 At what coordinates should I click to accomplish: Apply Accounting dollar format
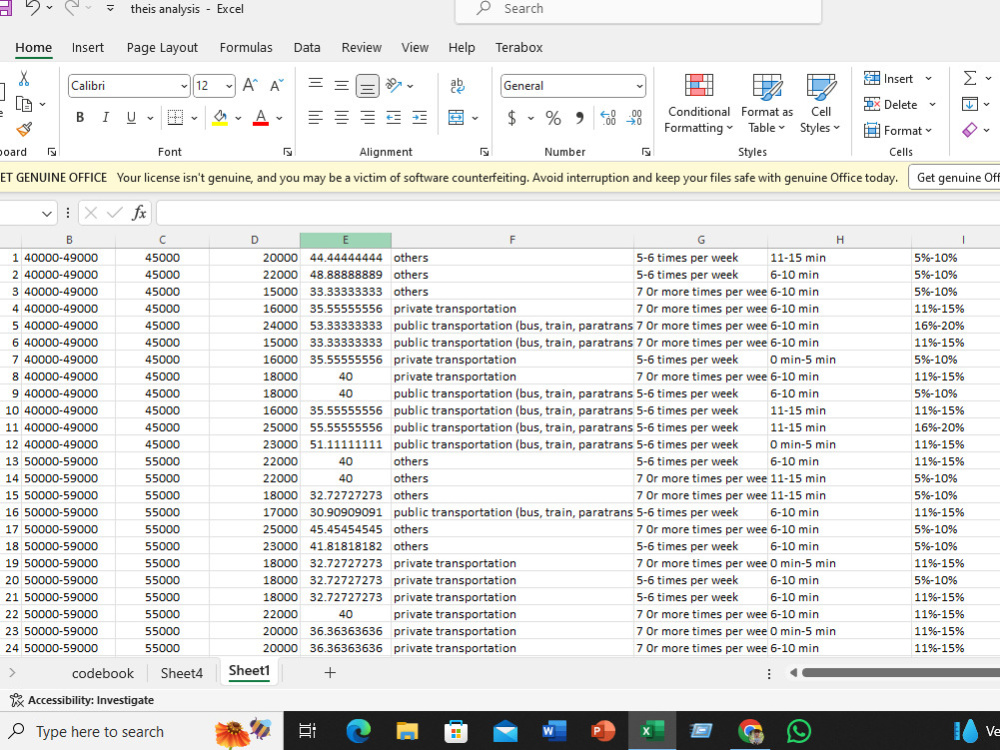pyautogui.click(x=511, y=117)
